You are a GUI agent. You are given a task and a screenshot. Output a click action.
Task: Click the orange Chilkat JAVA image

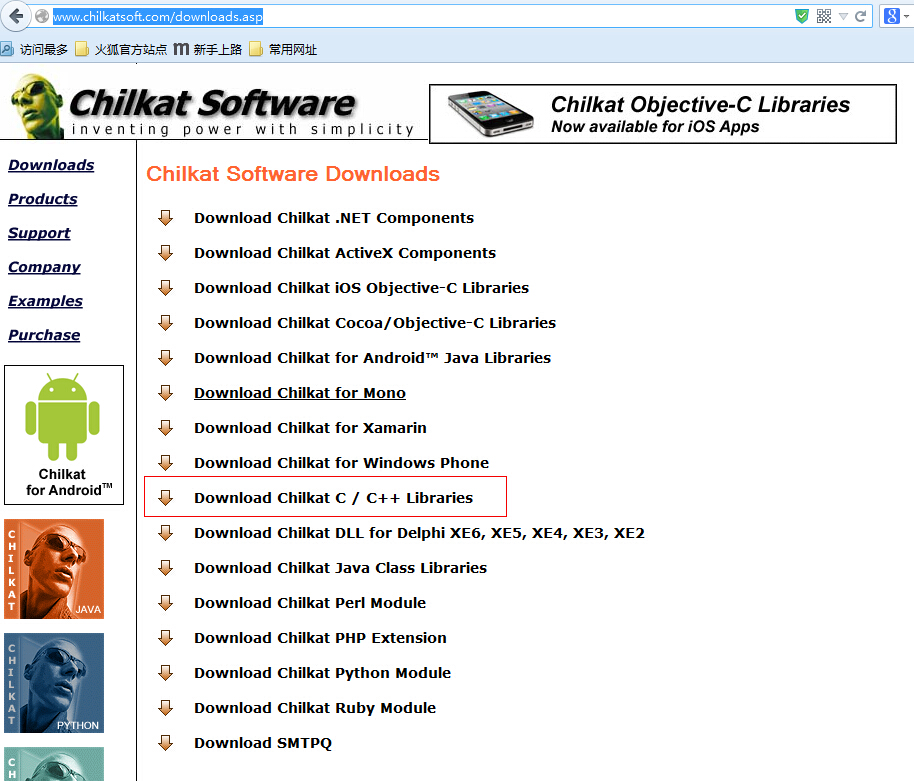coord(54,569)
